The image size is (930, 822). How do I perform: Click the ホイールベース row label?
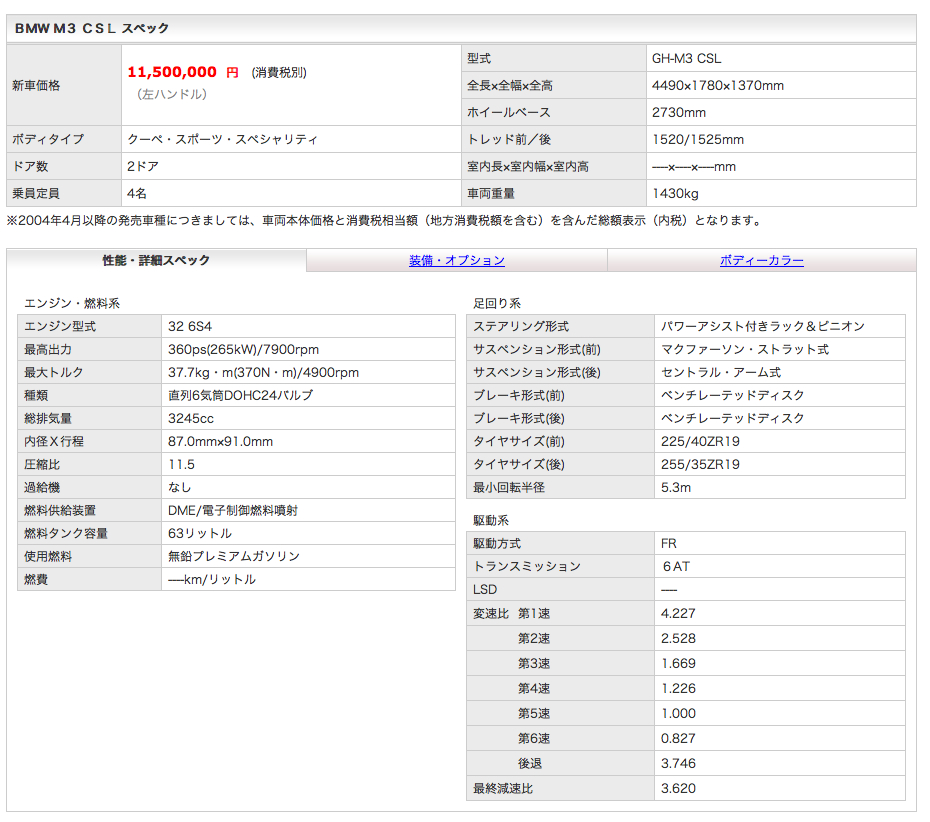508,112
